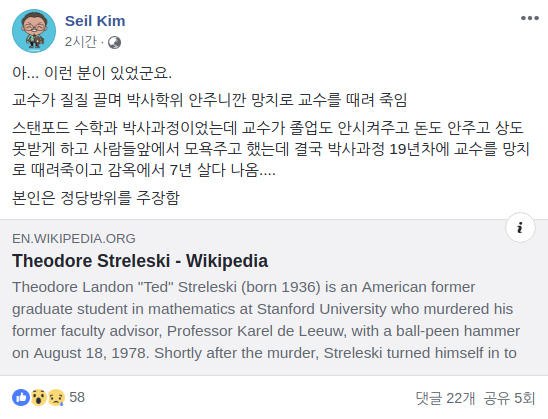Screen dimensions: 548x419
Task: Click Seil Kim's profile avatar
Action: 34,31
